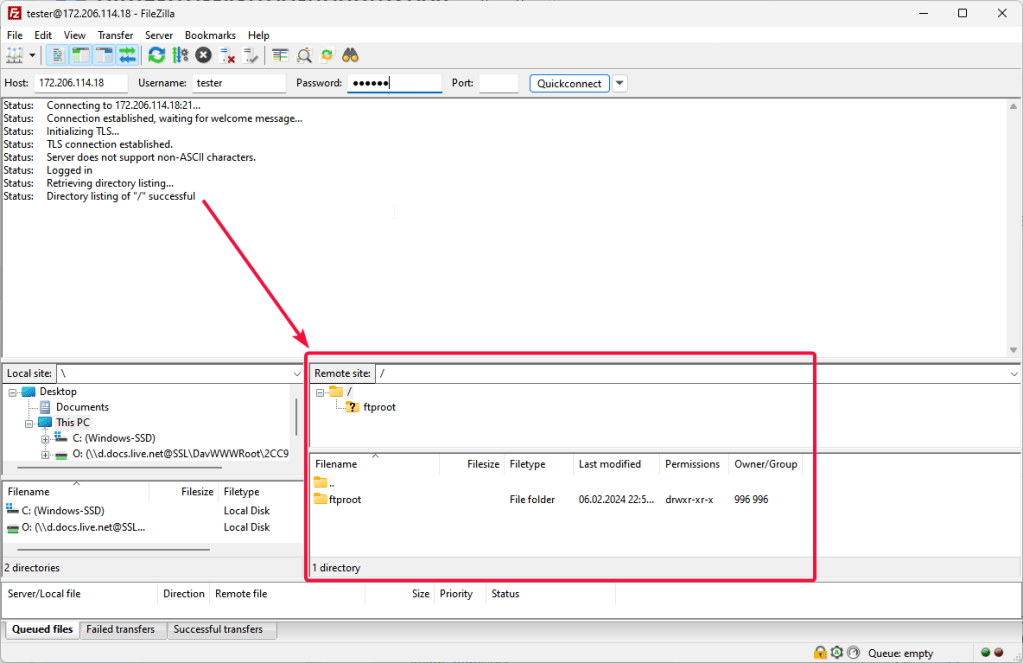1023x663 pixels.
Task: Cancel the current operation
Action: point(204,55)
